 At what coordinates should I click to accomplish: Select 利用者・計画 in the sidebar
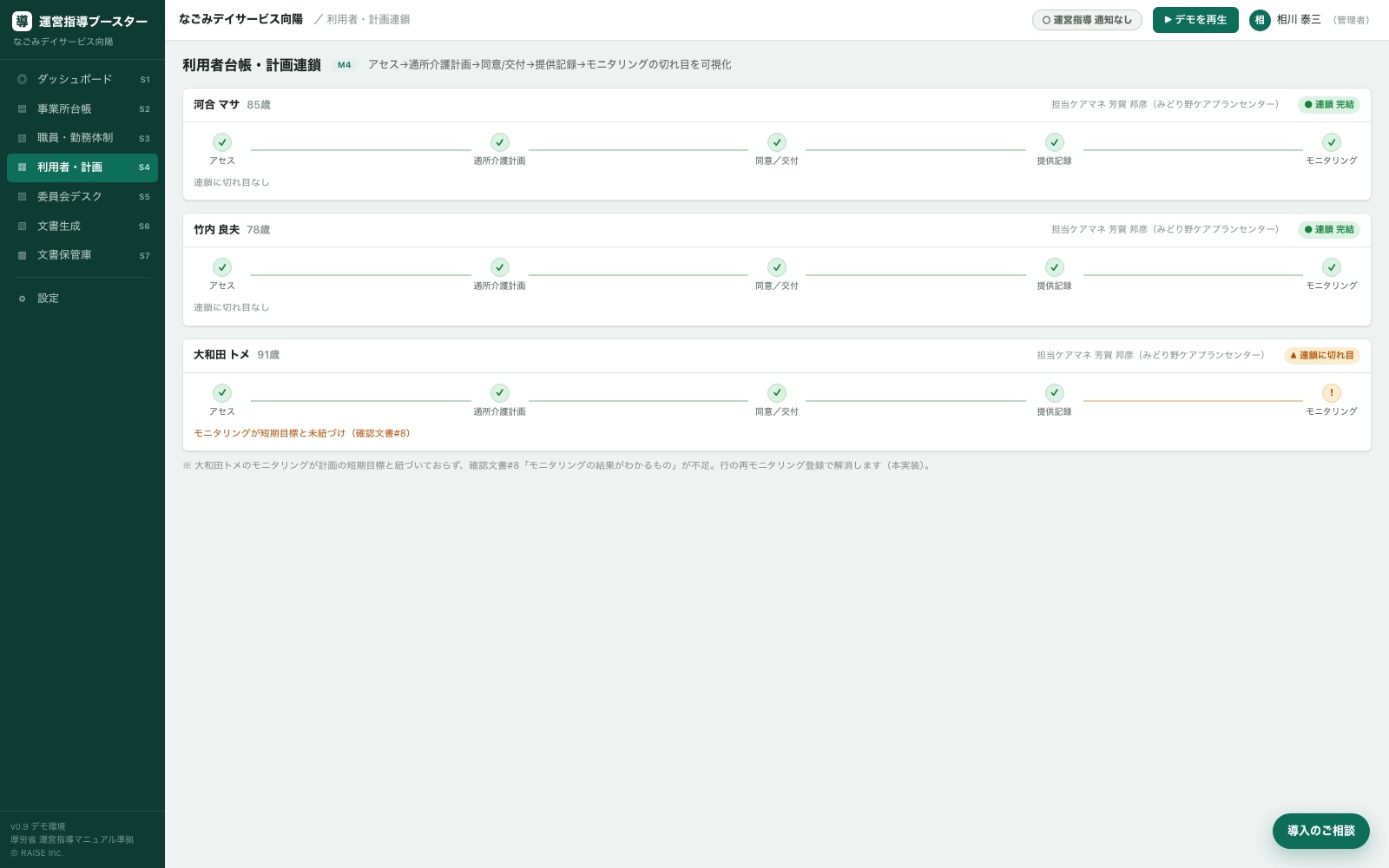(82, 168)
